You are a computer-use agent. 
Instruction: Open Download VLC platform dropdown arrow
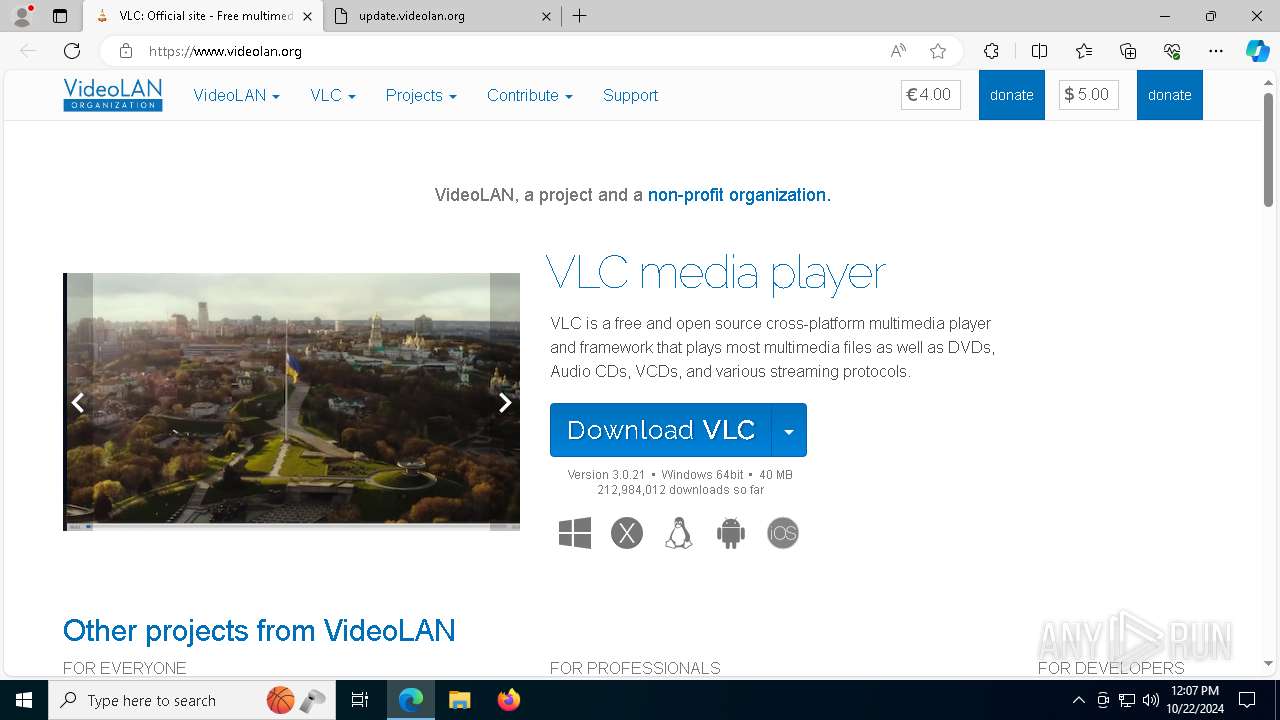coord(789,430)
